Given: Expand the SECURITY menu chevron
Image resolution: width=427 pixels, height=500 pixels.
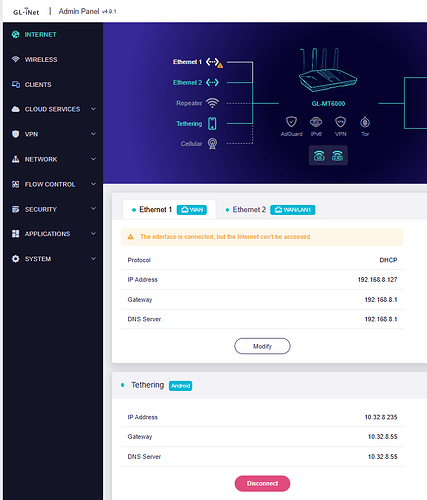Looking at the screenshot, I should tap(93, 209).
